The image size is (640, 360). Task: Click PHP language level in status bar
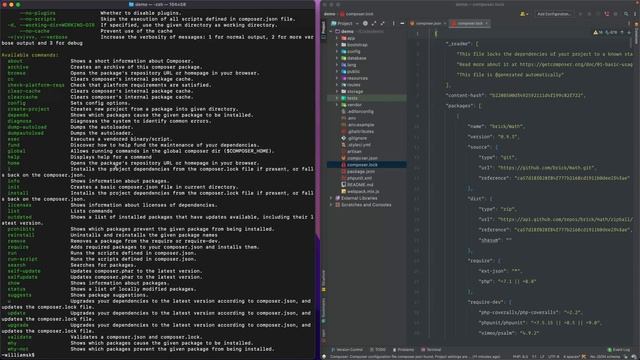(x=520, y=357)
